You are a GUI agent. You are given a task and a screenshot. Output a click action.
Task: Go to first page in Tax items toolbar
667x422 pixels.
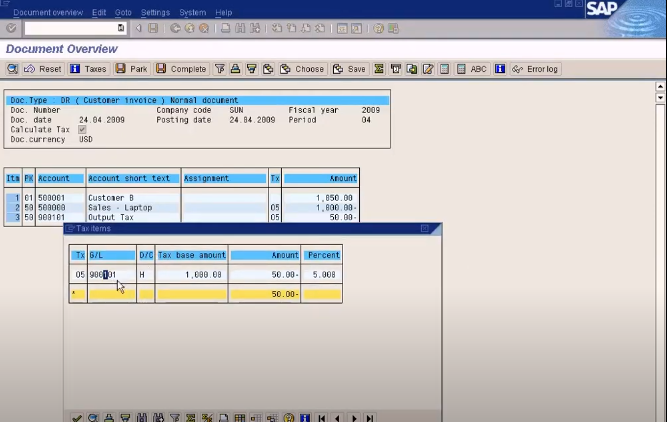pos(322,418)
